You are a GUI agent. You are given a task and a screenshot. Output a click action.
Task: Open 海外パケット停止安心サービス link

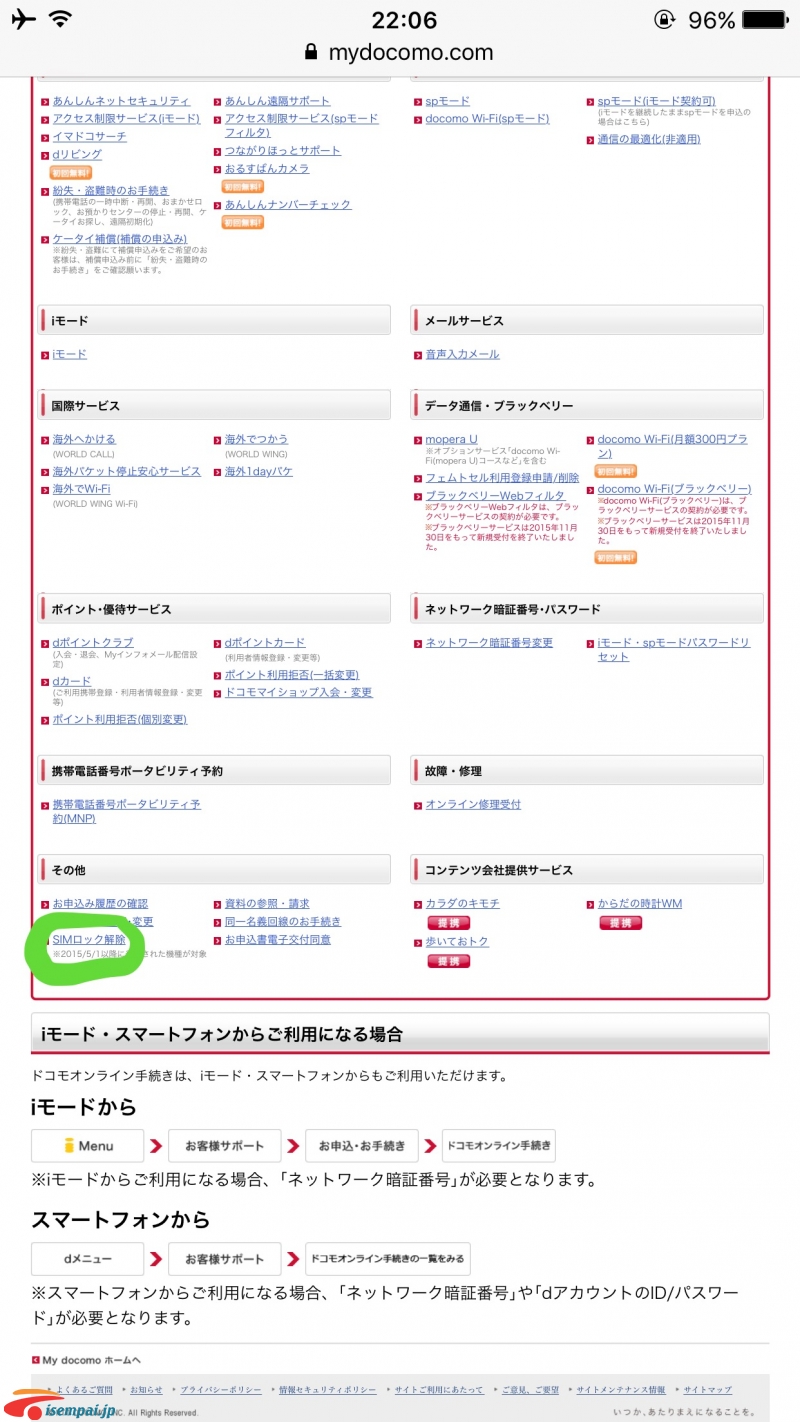pos(126,471)
